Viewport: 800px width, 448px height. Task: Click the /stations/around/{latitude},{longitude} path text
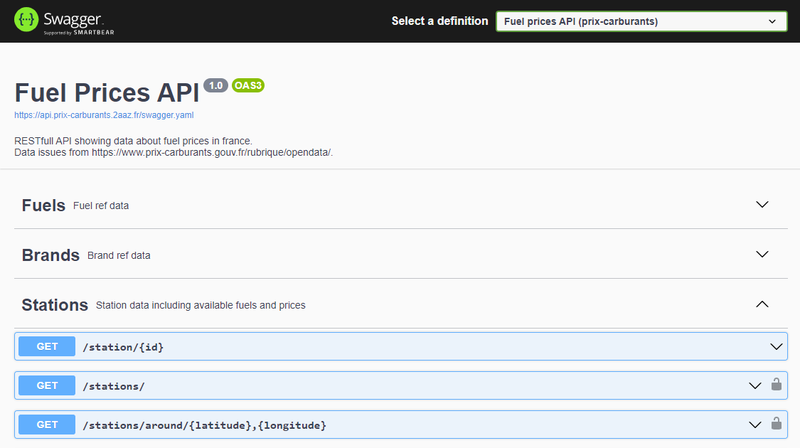pyautogui.click(x=204, y=426)
